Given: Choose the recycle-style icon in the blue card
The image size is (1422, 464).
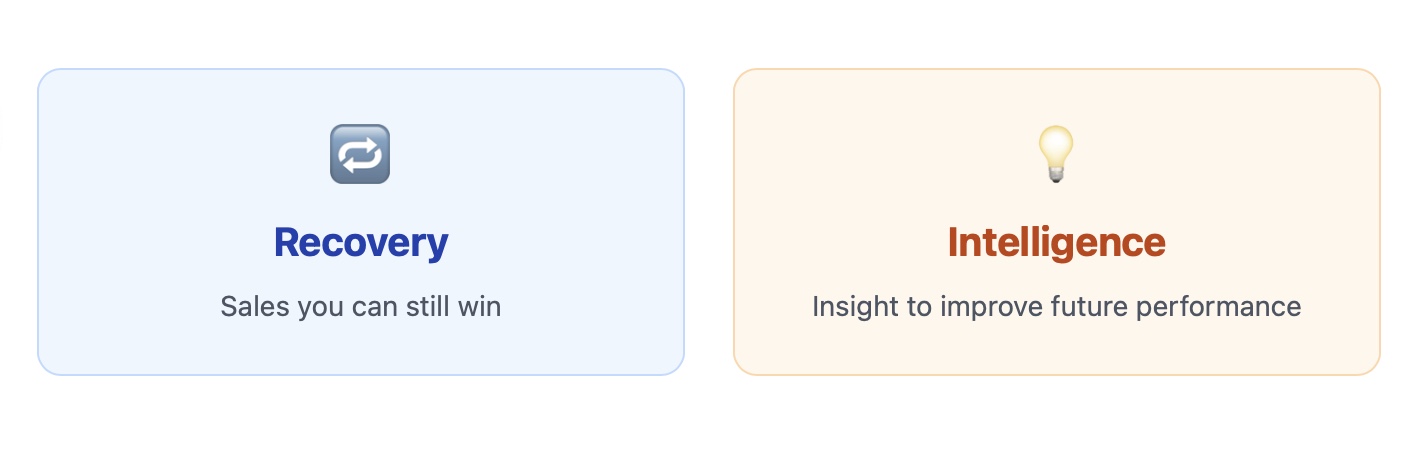Looking at the screenshot, I should [360, 154].
